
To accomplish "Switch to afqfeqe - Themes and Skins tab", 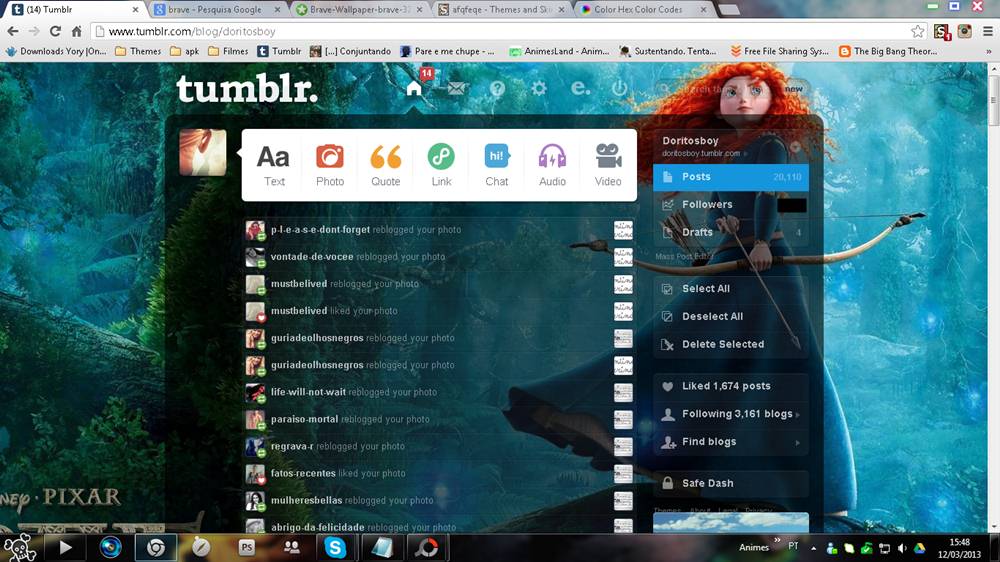I will click(x=503, y=10).
